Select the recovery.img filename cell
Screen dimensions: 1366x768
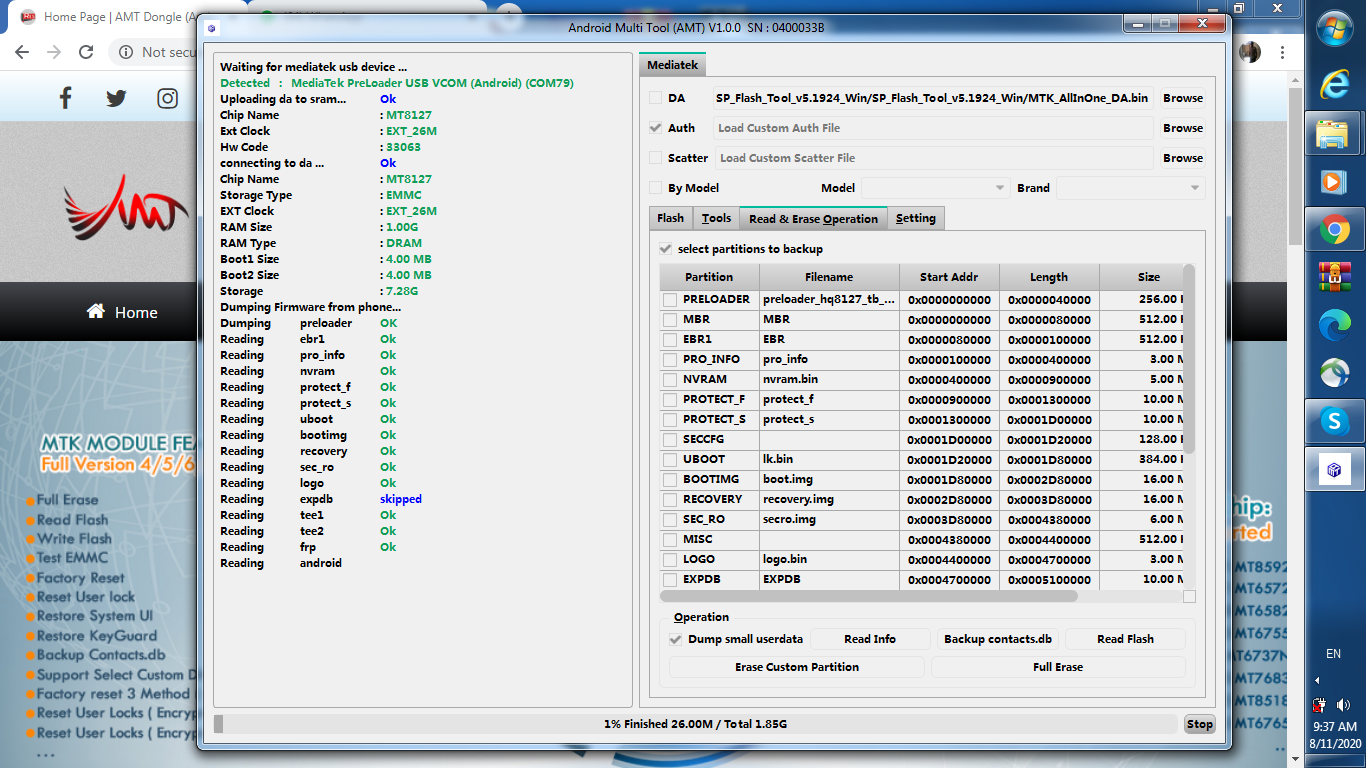coord(829,499)
